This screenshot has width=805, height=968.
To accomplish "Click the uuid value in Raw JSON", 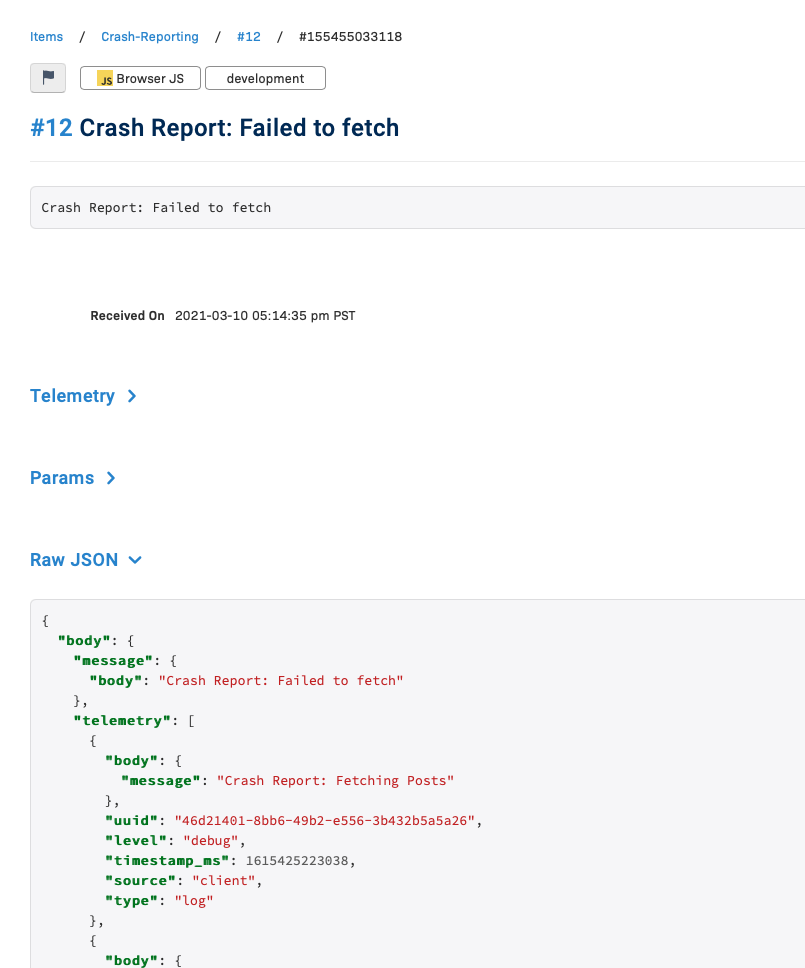I will click(x=325, y=820).
